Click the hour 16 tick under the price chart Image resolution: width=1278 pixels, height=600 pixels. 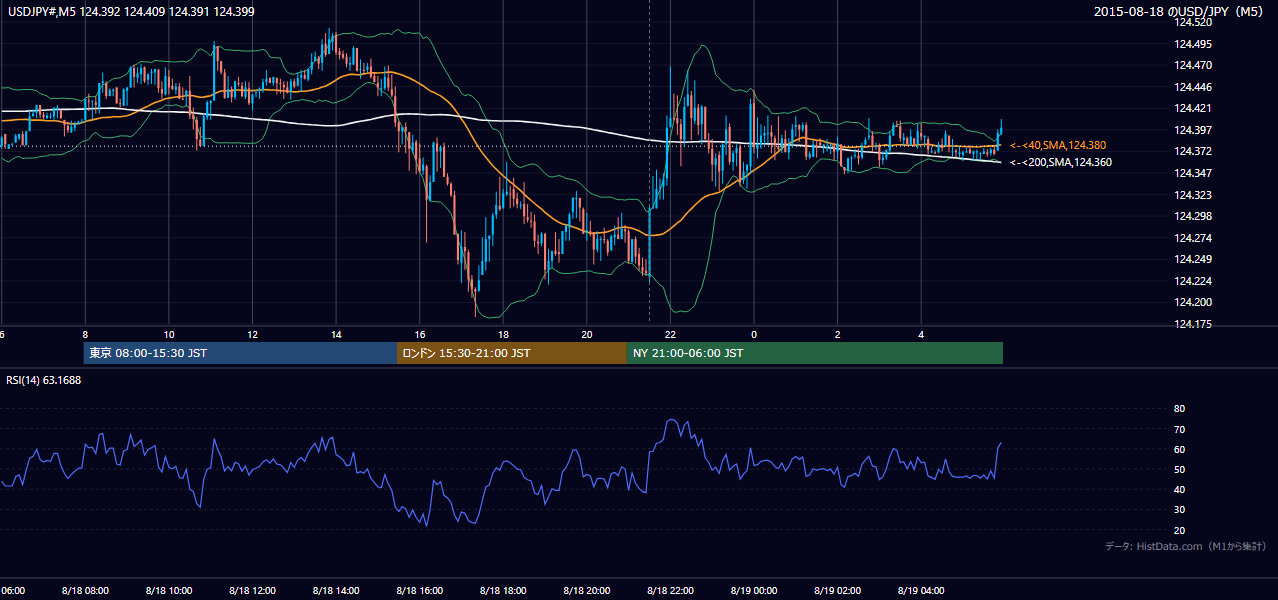[420, 334]
